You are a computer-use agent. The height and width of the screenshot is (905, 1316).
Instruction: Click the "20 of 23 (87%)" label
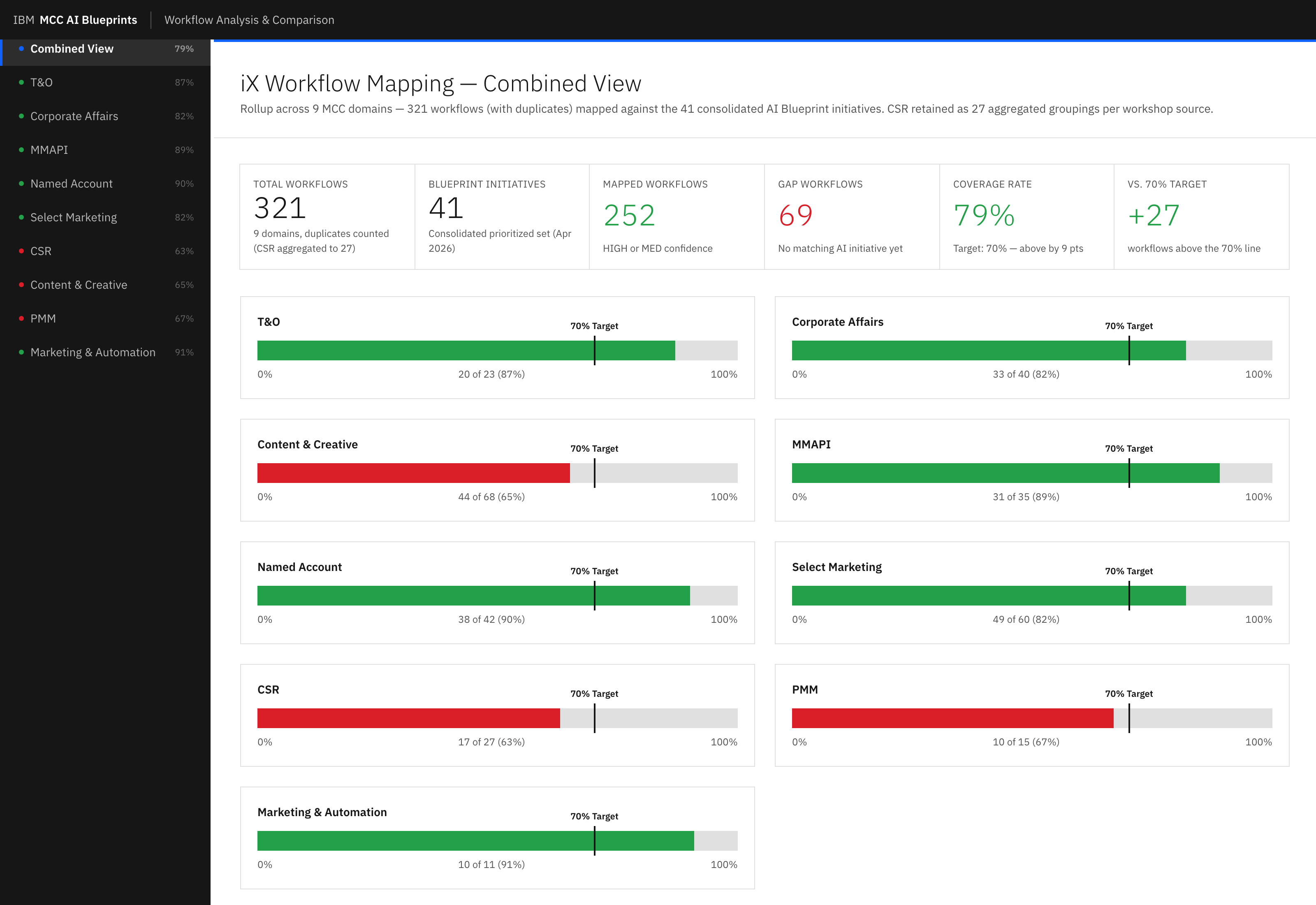click(x=491, y=374)
